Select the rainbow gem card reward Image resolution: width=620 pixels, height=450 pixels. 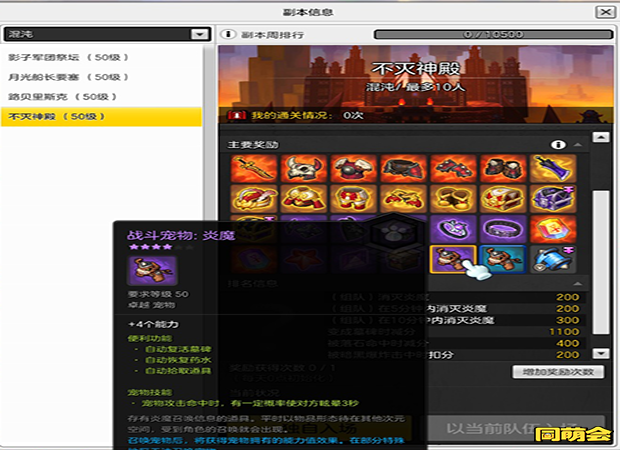point(553,229)
